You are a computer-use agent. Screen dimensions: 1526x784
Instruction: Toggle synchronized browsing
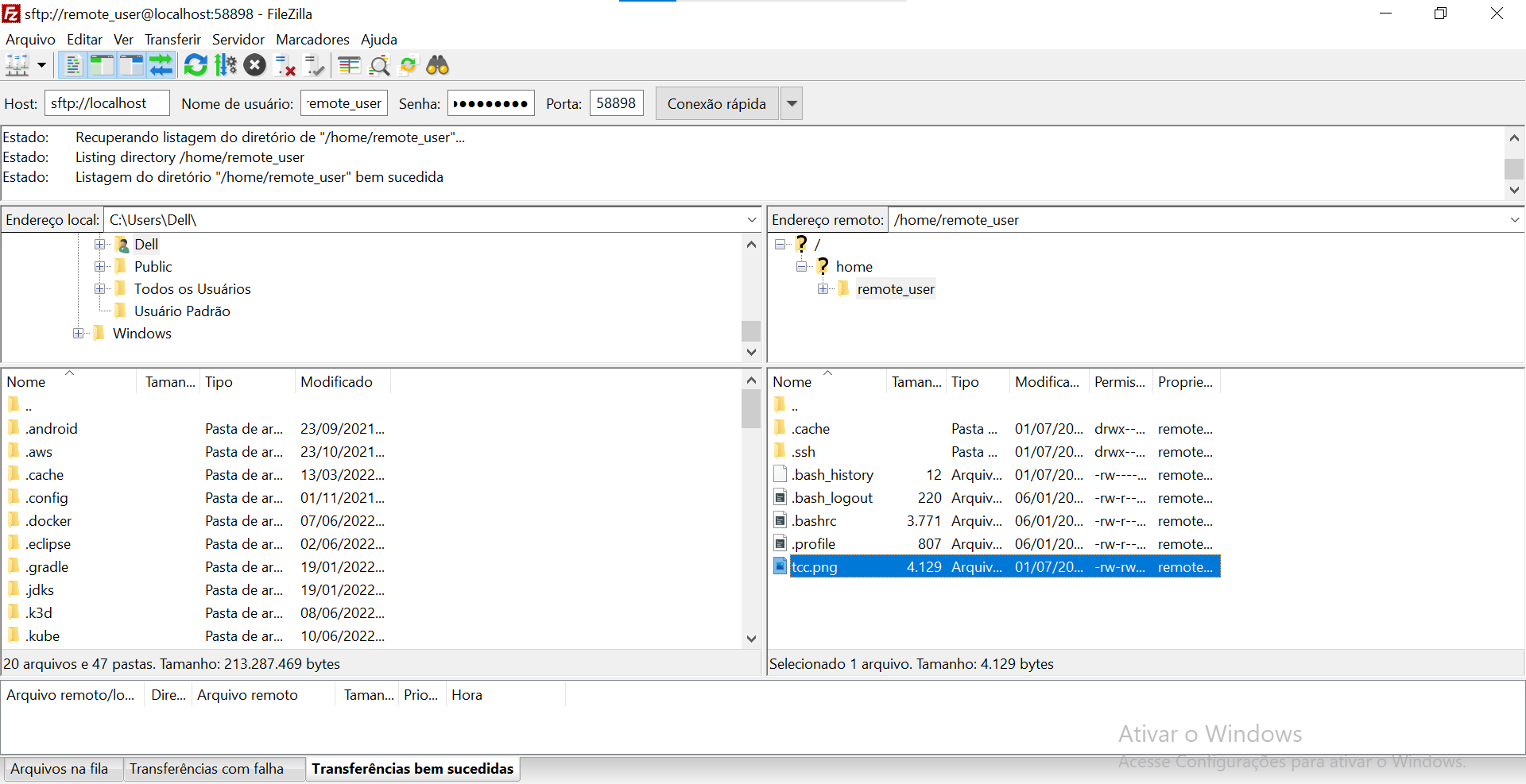coord(409,65)
